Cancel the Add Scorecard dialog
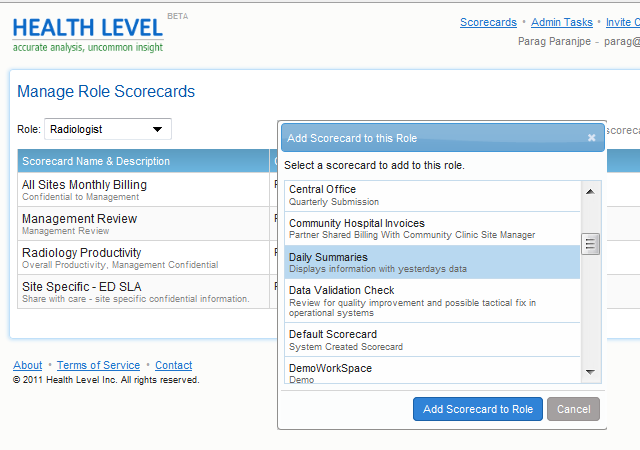640x450 pixels. click(x=573, y=409)
